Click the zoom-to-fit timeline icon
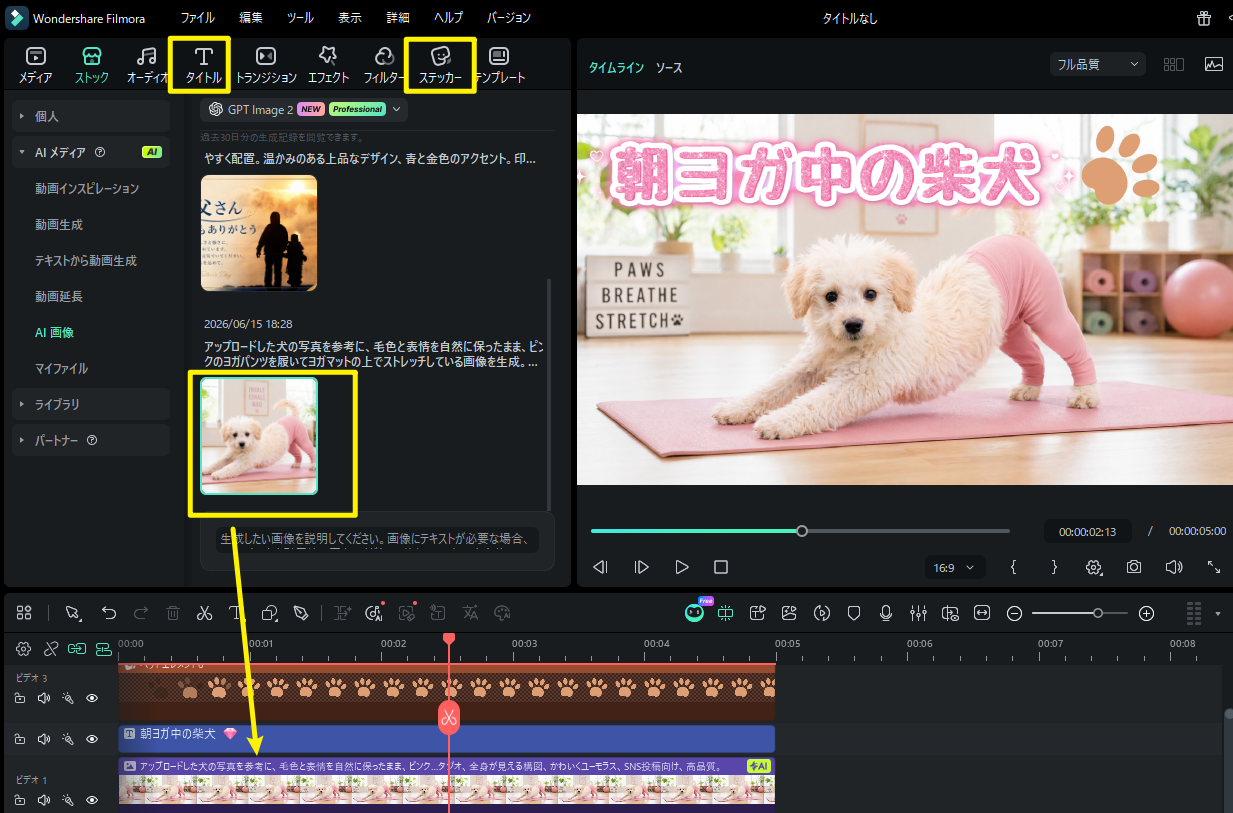Screen dimensions: 1233x813 point(982,613)
